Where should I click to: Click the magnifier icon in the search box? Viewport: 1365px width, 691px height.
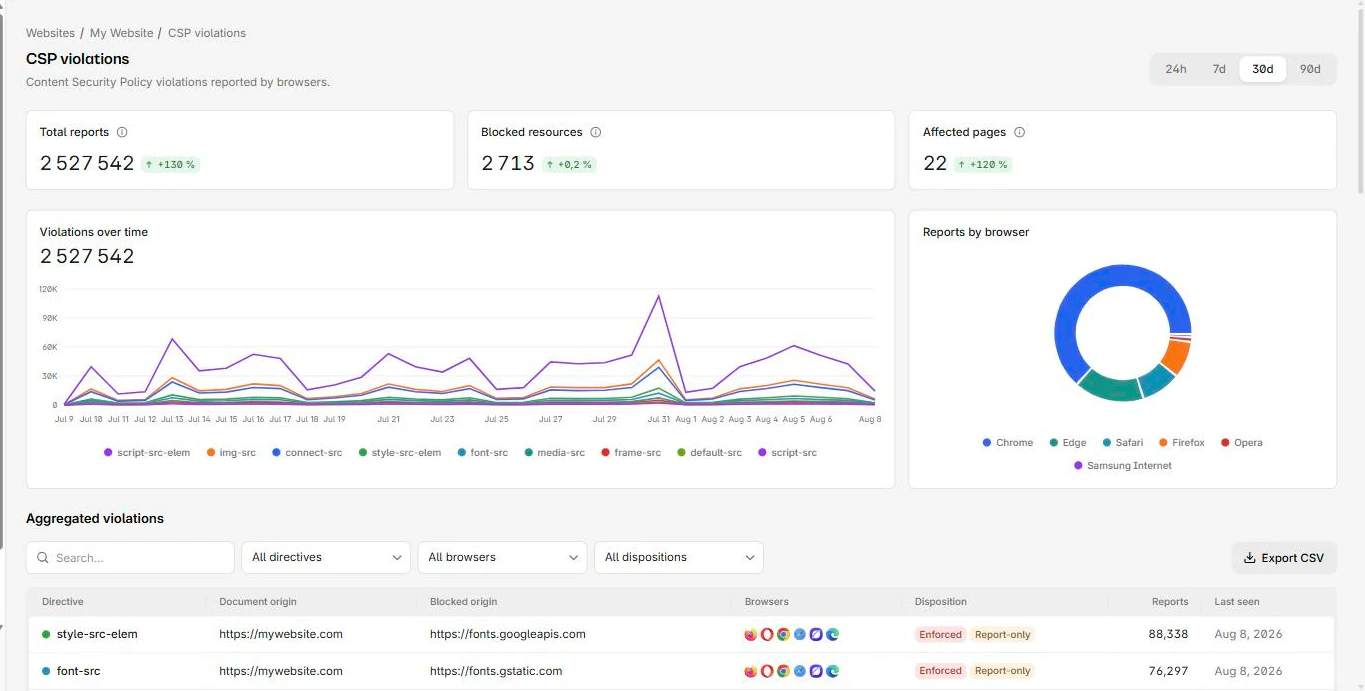click(43, 558)
